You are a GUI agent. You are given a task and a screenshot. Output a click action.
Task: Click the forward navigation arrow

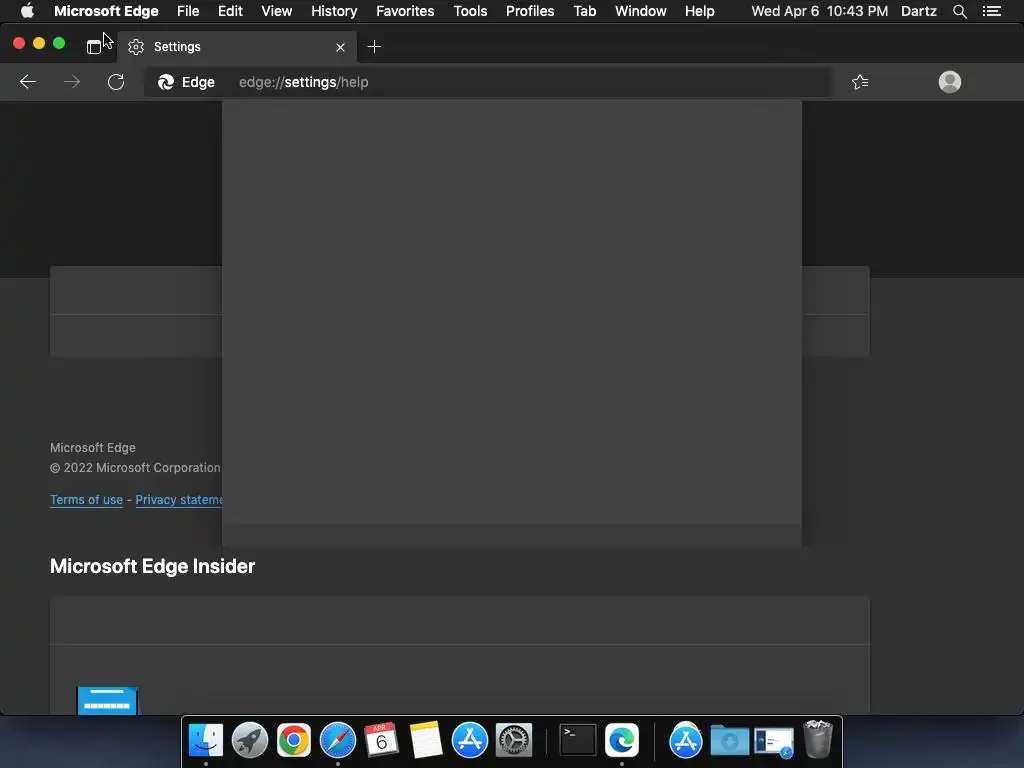[x=72, y=82]
